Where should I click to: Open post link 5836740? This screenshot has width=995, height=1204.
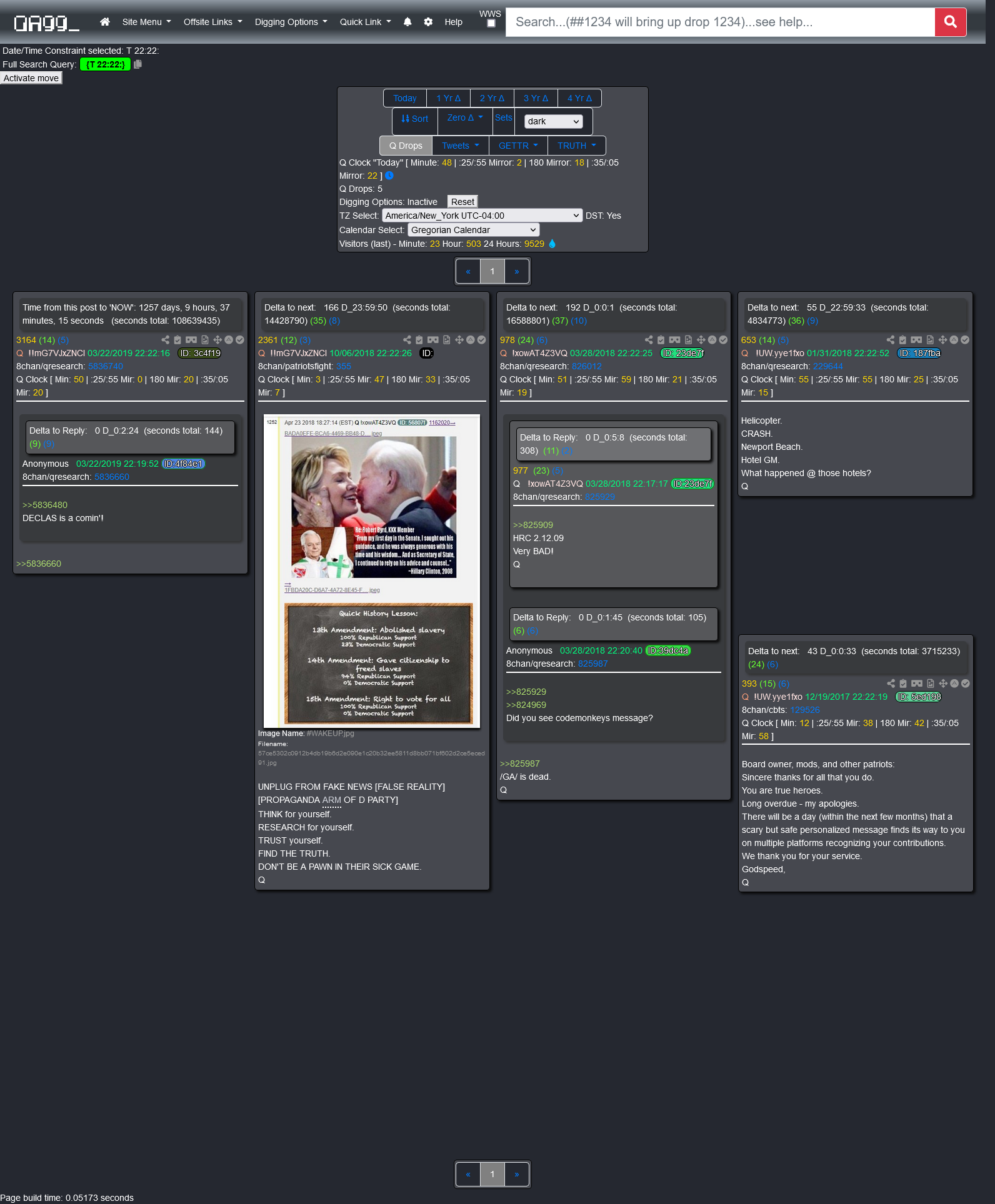(x=106, y=366)
